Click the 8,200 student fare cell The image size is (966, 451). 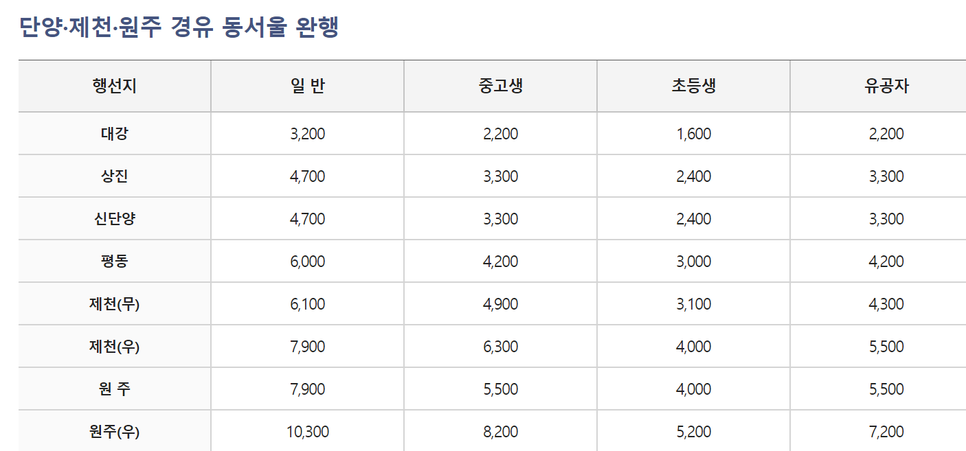click(500, 431)
